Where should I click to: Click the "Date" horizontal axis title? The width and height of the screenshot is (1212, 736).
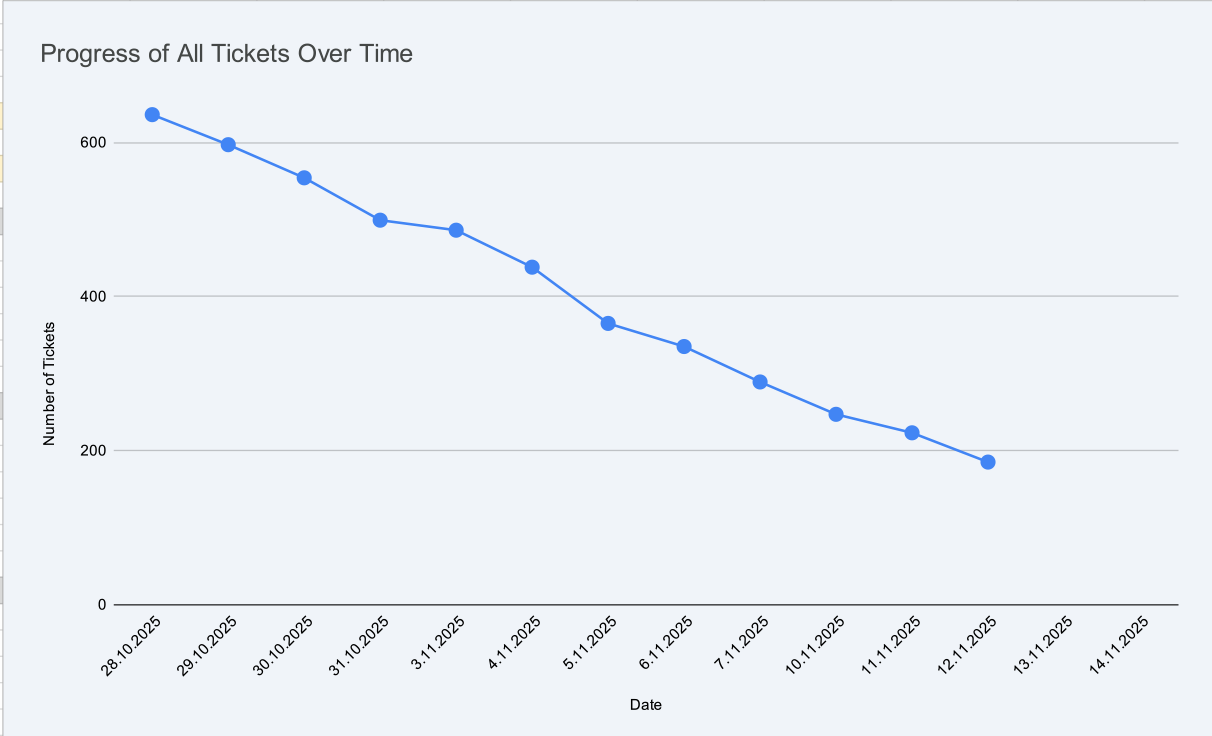coord(646,705)
